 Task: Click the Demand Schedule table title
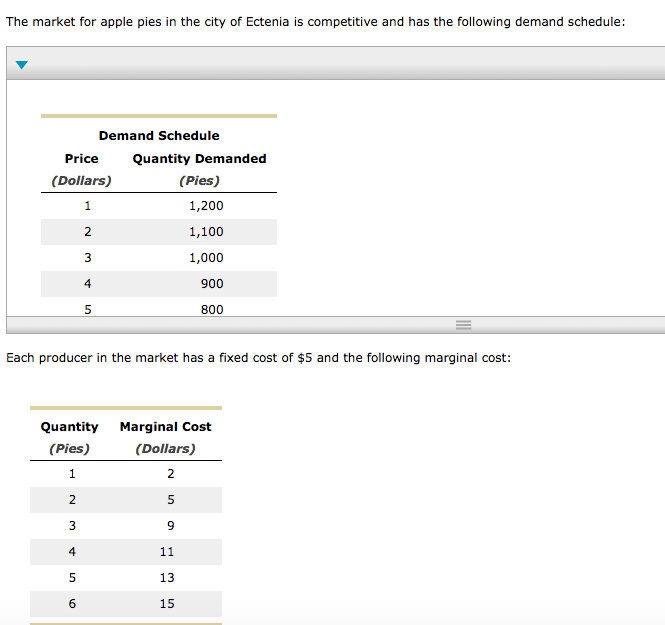click(159, 135)
